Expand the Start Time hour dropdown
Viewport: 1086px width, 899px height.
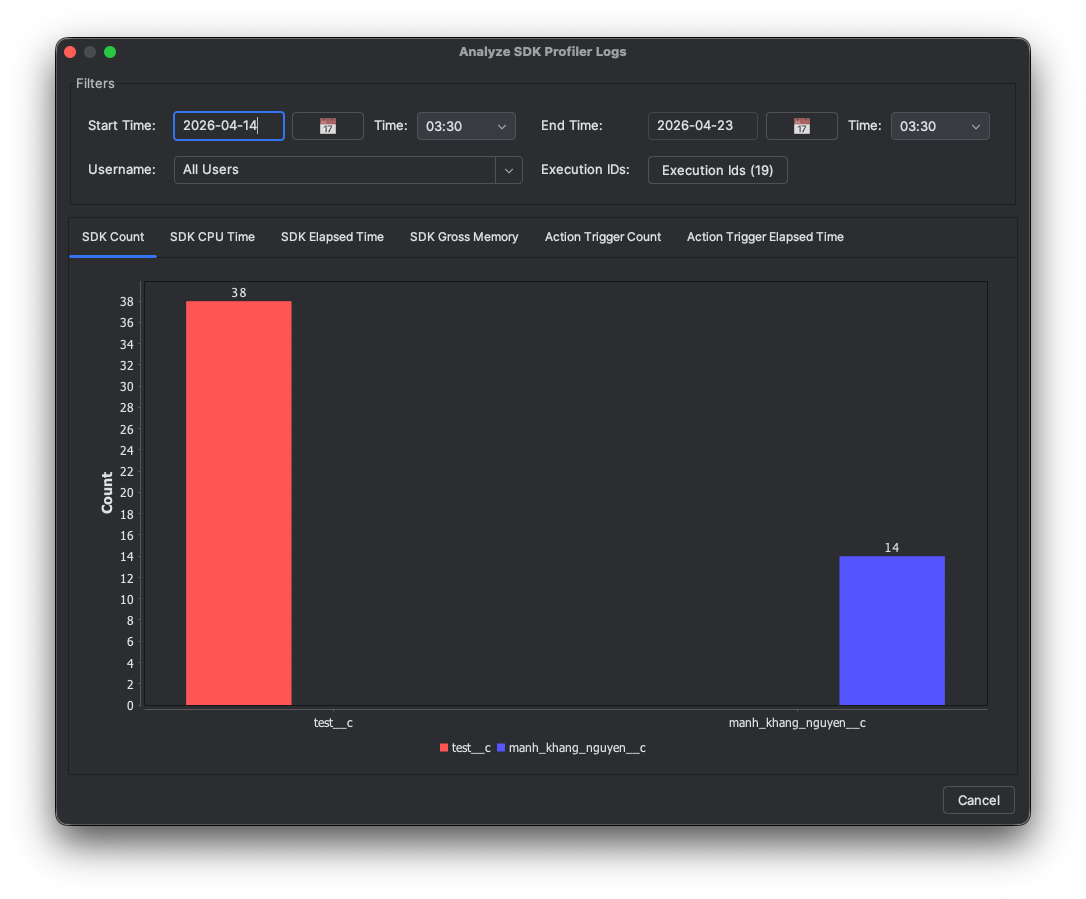point(466,126)
